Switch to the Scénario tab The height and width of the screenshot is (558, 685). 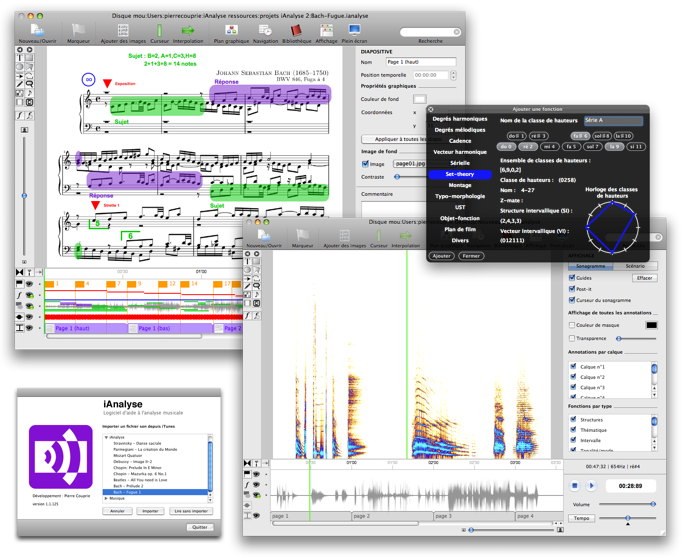[635, 266]
